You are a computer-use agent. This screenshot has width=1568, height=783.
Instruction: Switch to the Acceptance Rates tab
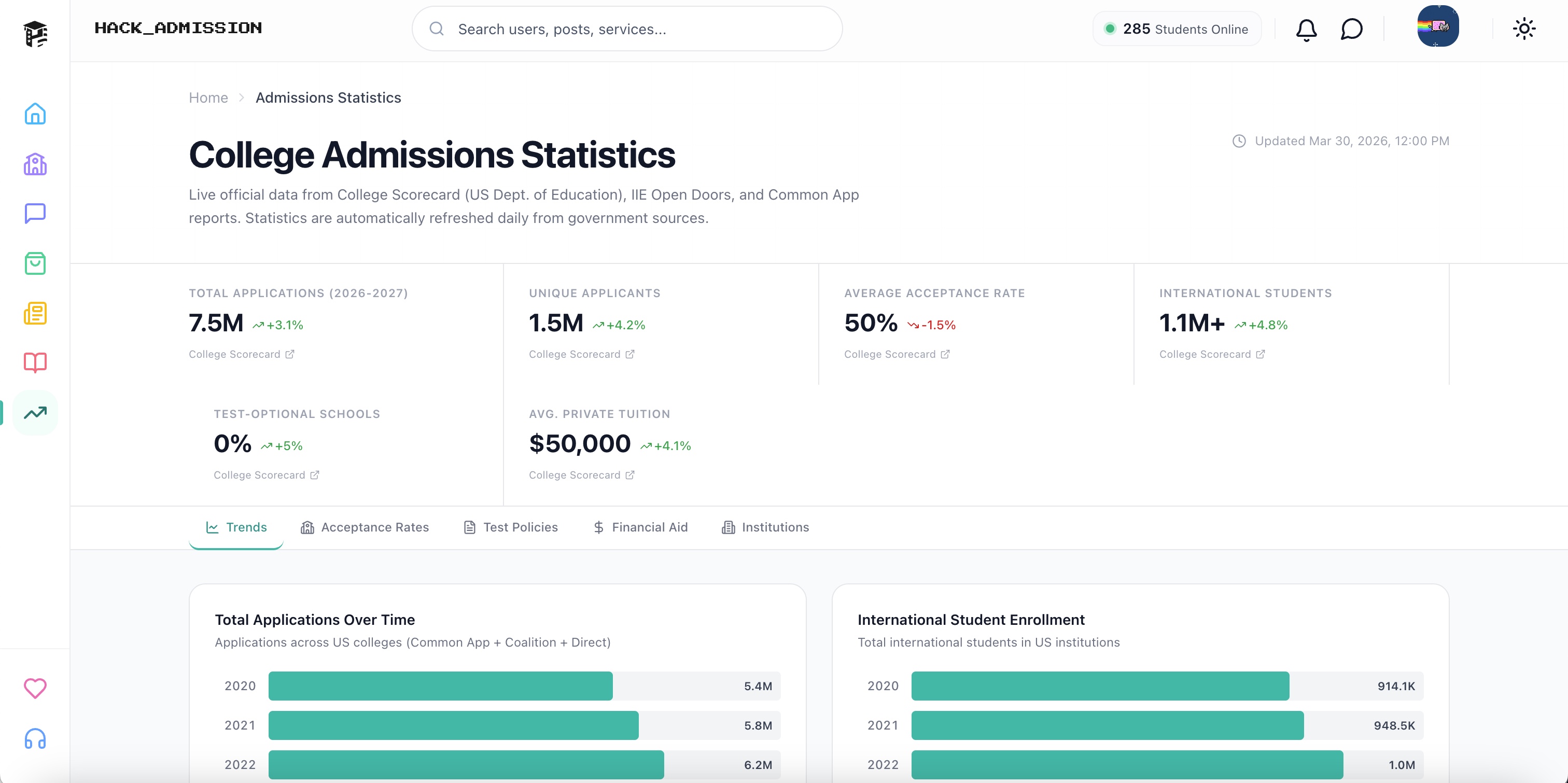[x=365, y=527]
